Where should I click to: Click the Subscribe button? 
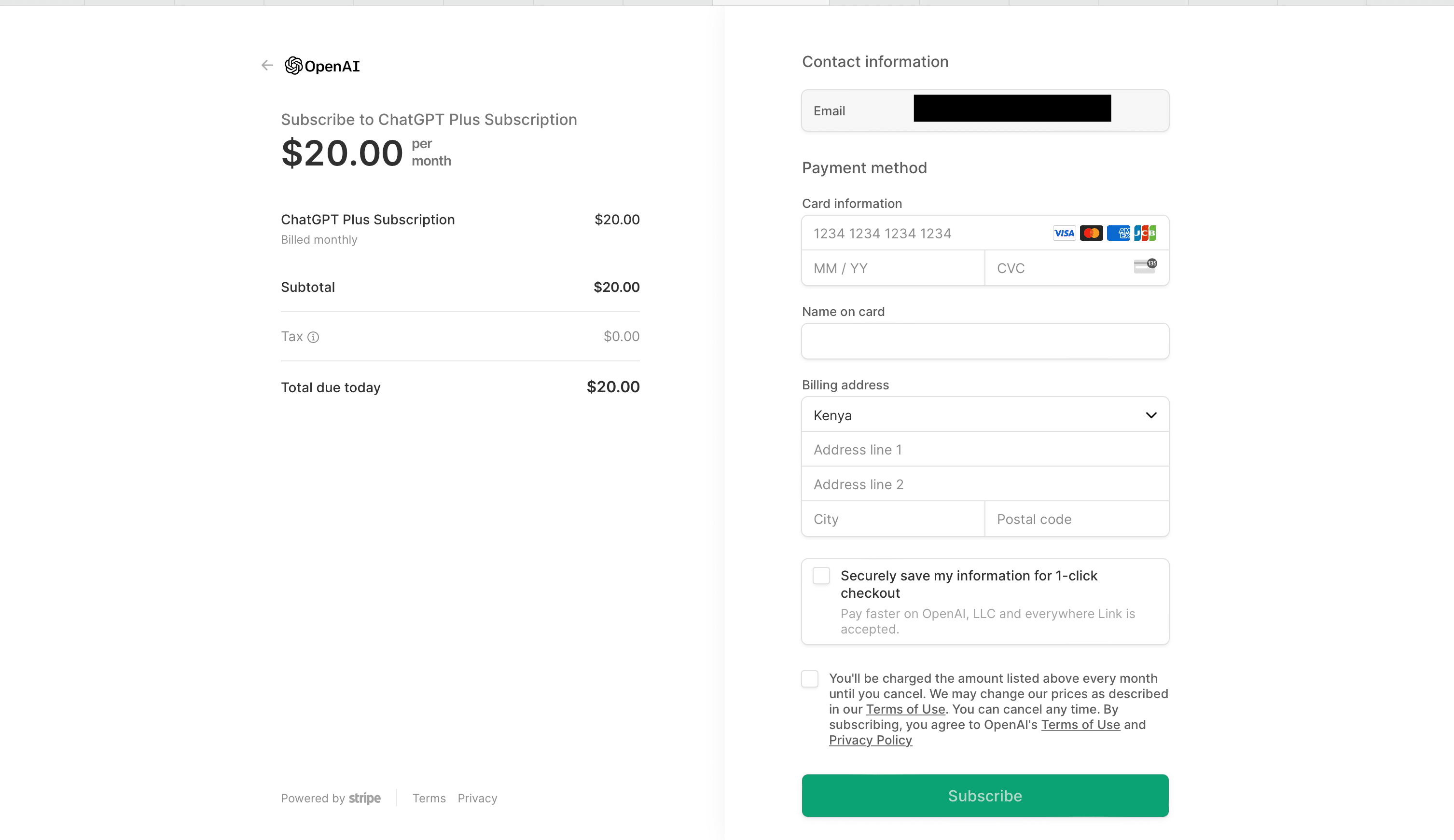click(x=985, y=795)
